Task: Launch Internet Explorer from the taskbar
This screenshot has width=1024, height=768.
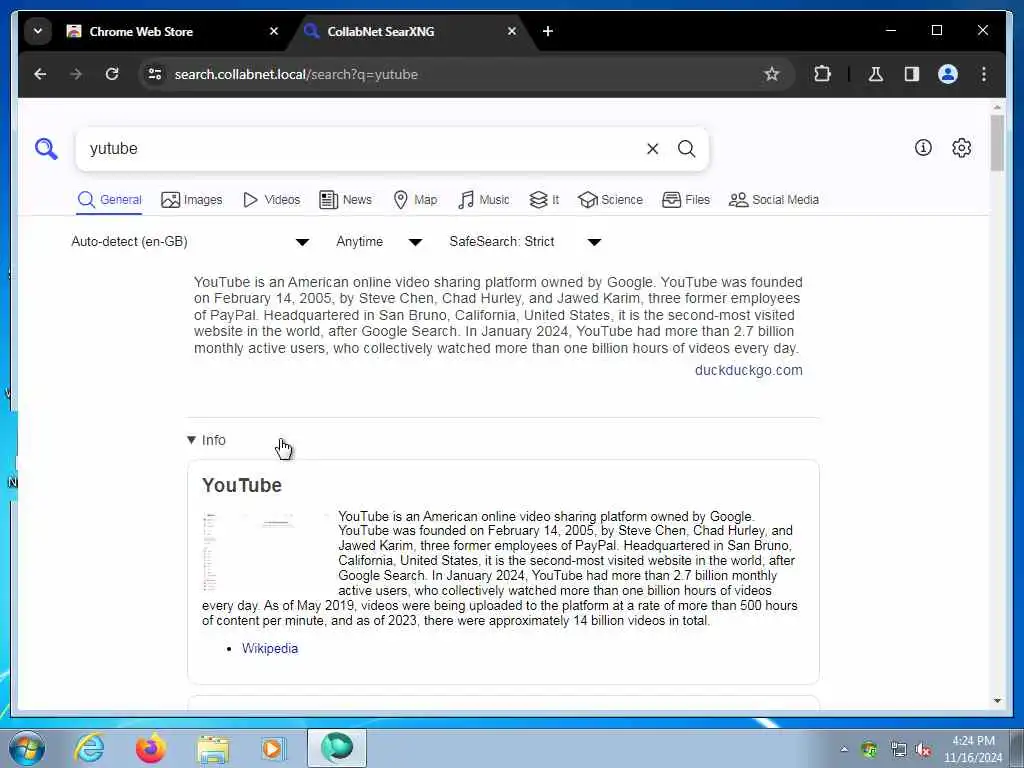Action: [x=89, y=748]
